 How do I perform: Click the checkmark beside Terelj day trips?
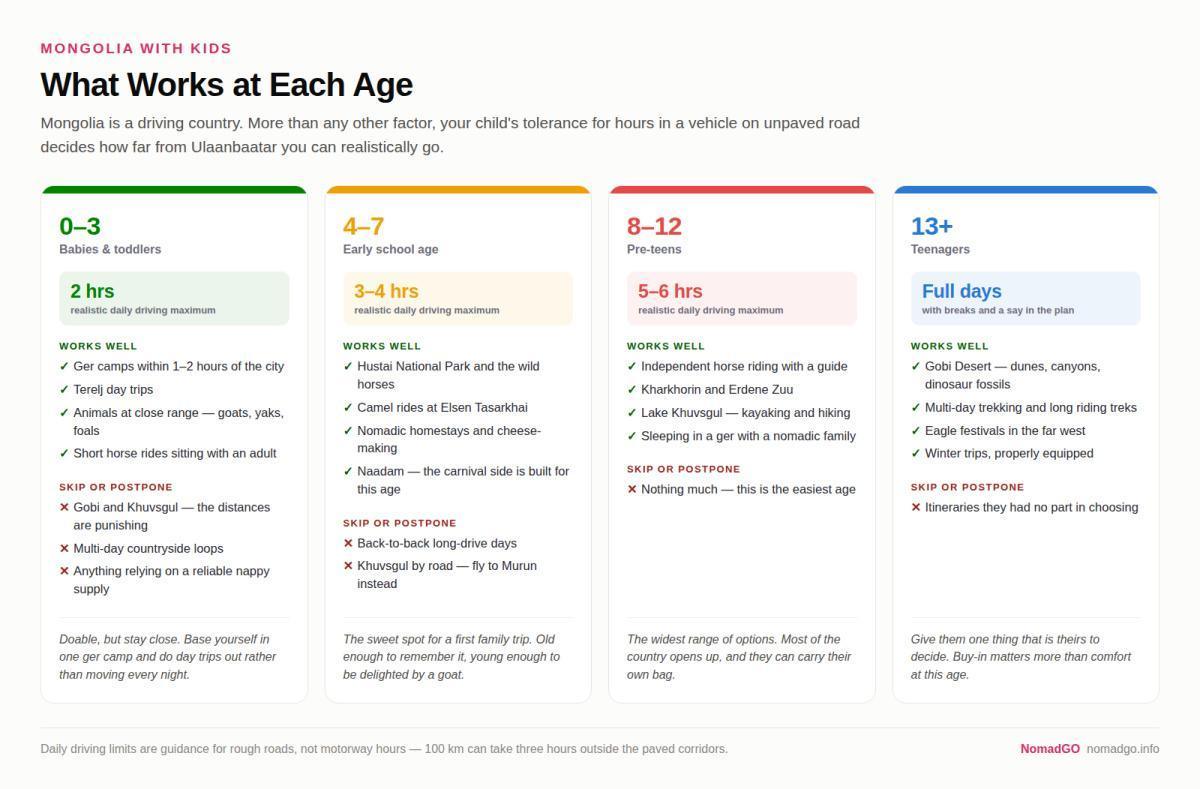[x=64, y=390]
